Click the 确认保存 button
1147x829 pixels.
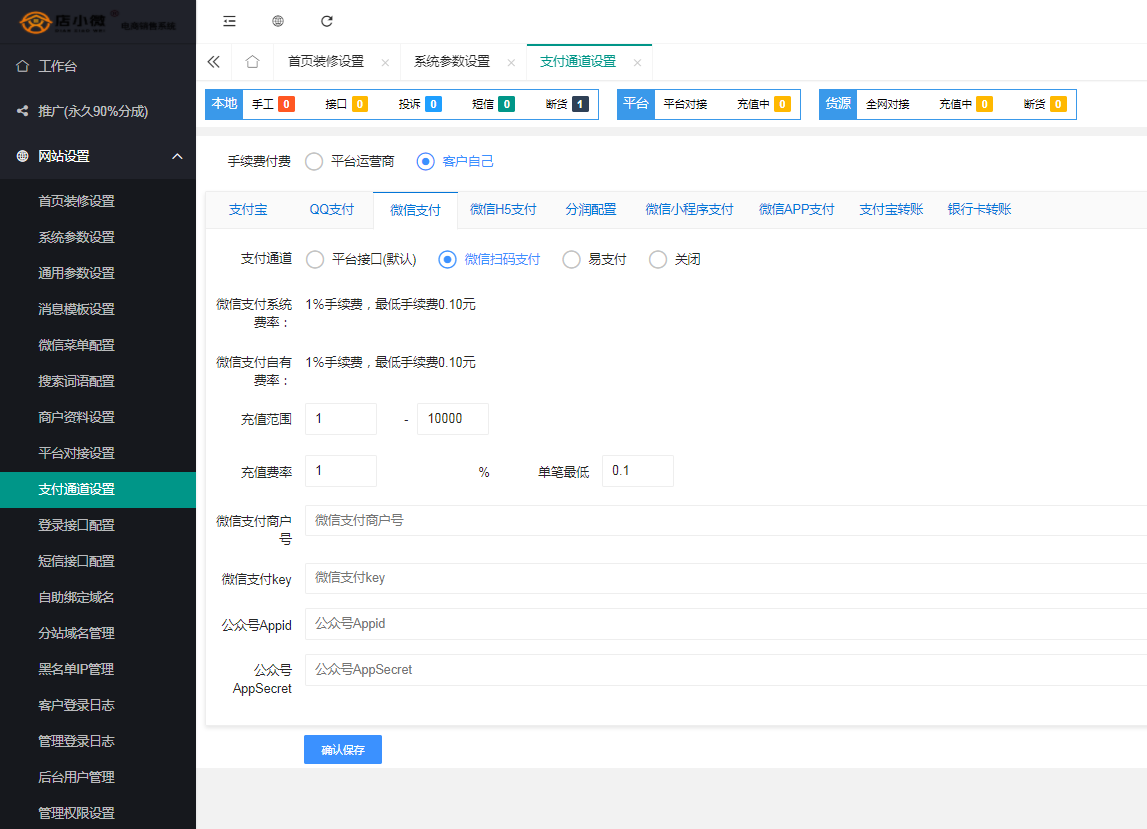click(342, 750)
